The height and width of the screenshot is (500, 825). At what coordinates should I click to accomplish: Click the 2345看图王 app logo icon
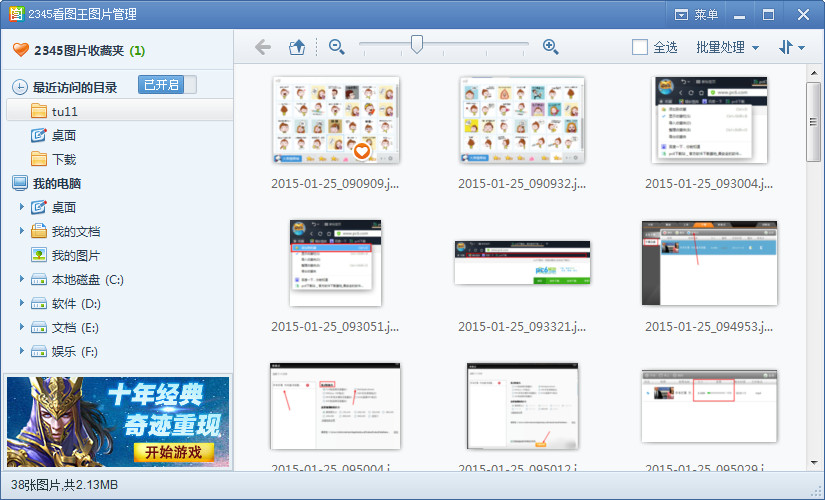click(16, 14)
